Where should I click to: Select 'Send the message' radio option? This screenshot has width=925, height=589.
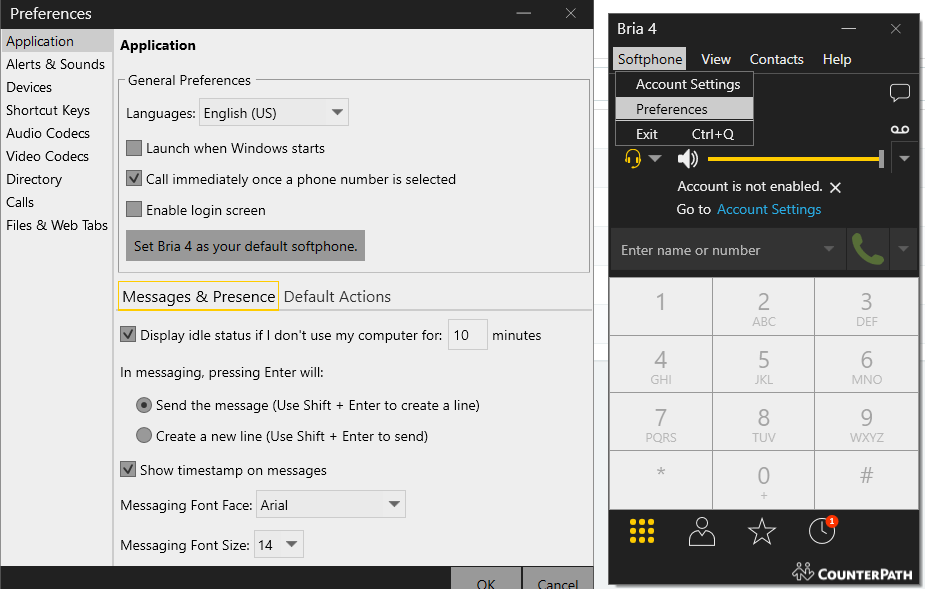(144, 405)
